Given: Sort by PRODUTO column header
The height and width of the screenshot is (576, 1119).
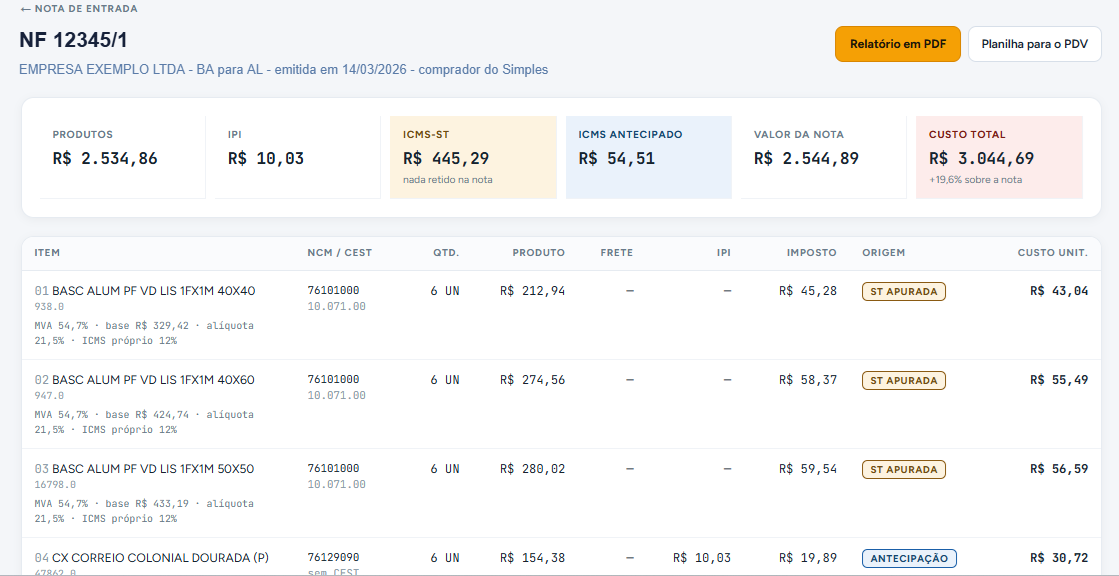Looking at the screenshot, I should (x=539, y=253).
